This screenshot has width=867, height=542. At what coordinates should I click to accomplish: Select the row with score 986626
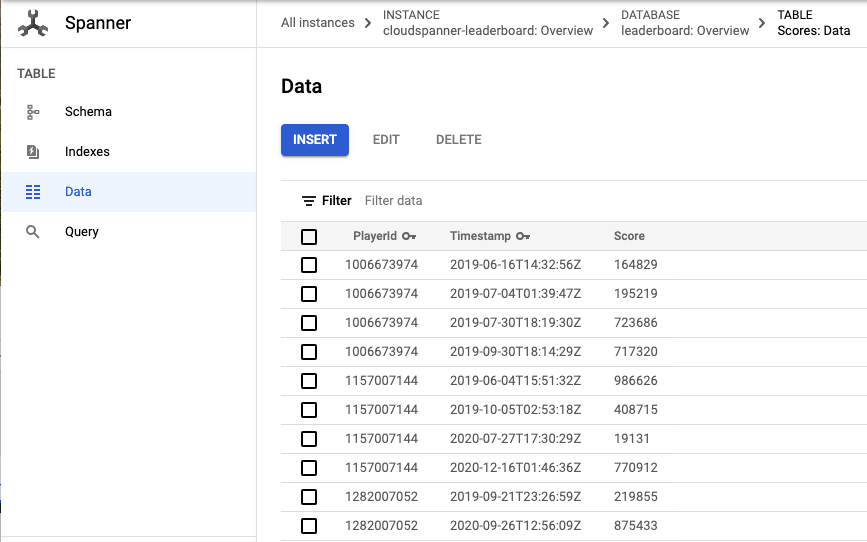(309, 381)
